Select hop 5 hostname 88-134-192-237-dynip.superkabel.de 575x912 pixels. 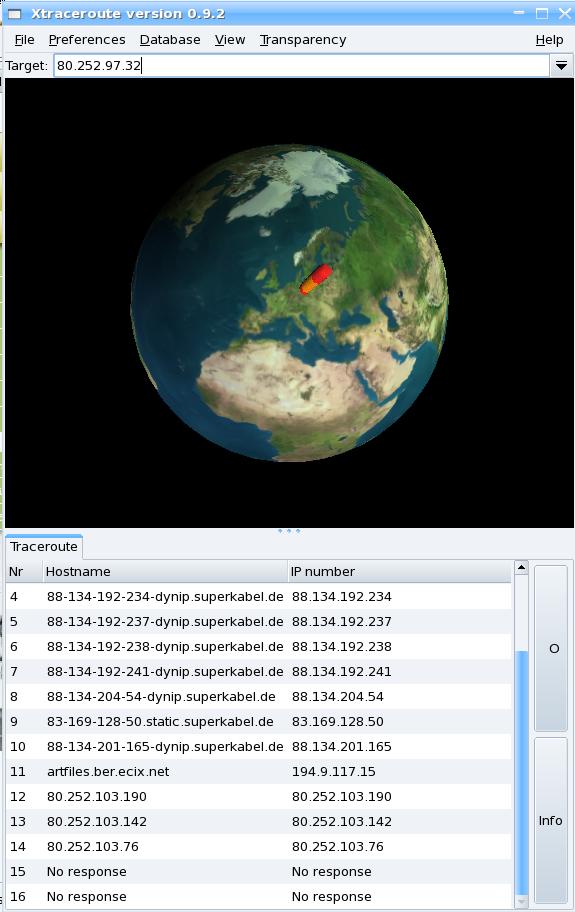point(165,622)
